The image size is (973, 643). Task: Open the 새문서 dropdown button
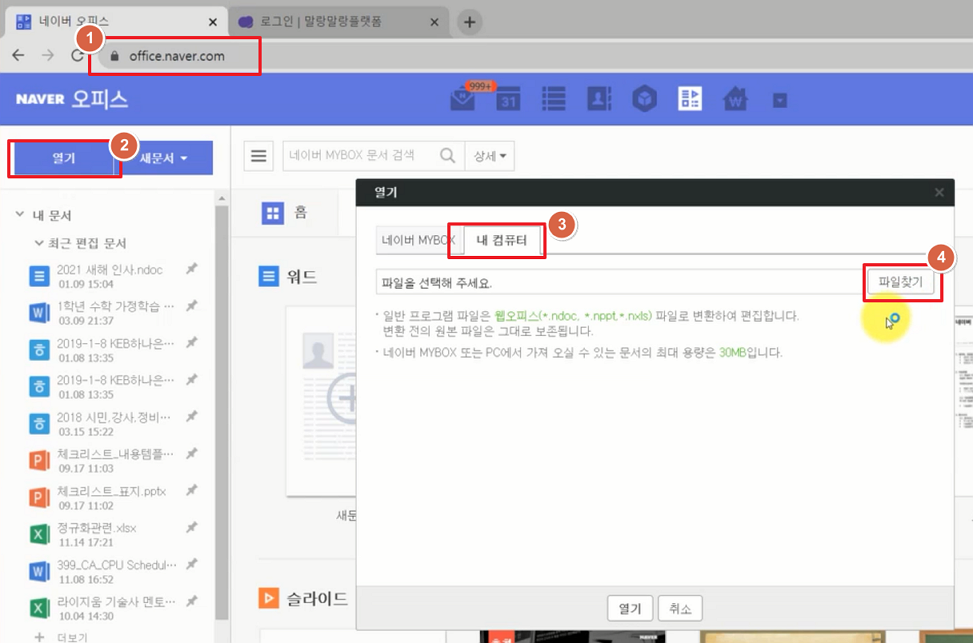(x=164, y=158)
